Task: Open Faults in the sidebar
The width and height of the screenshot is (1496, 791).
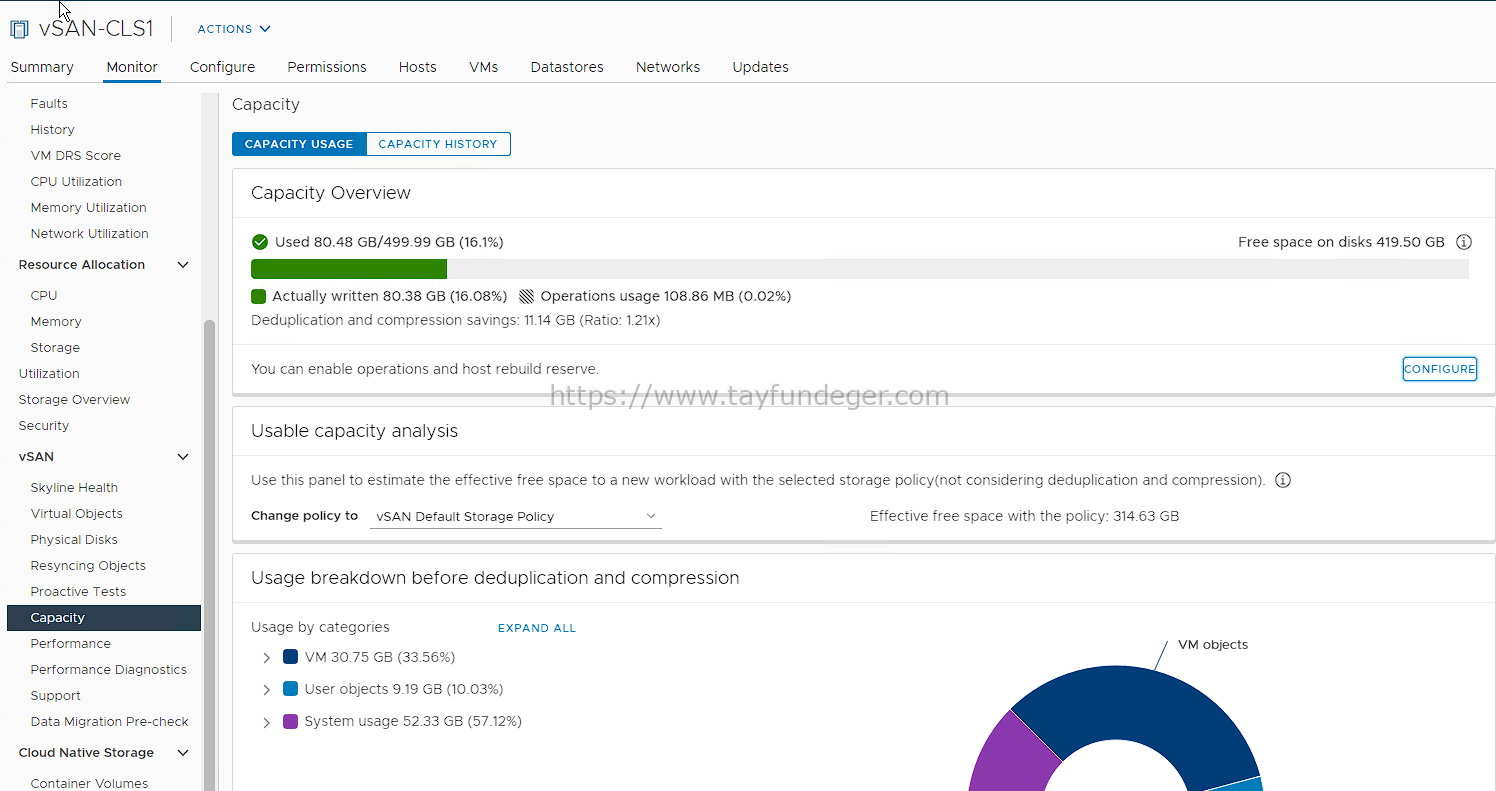Action: click(x=49, y=103)
